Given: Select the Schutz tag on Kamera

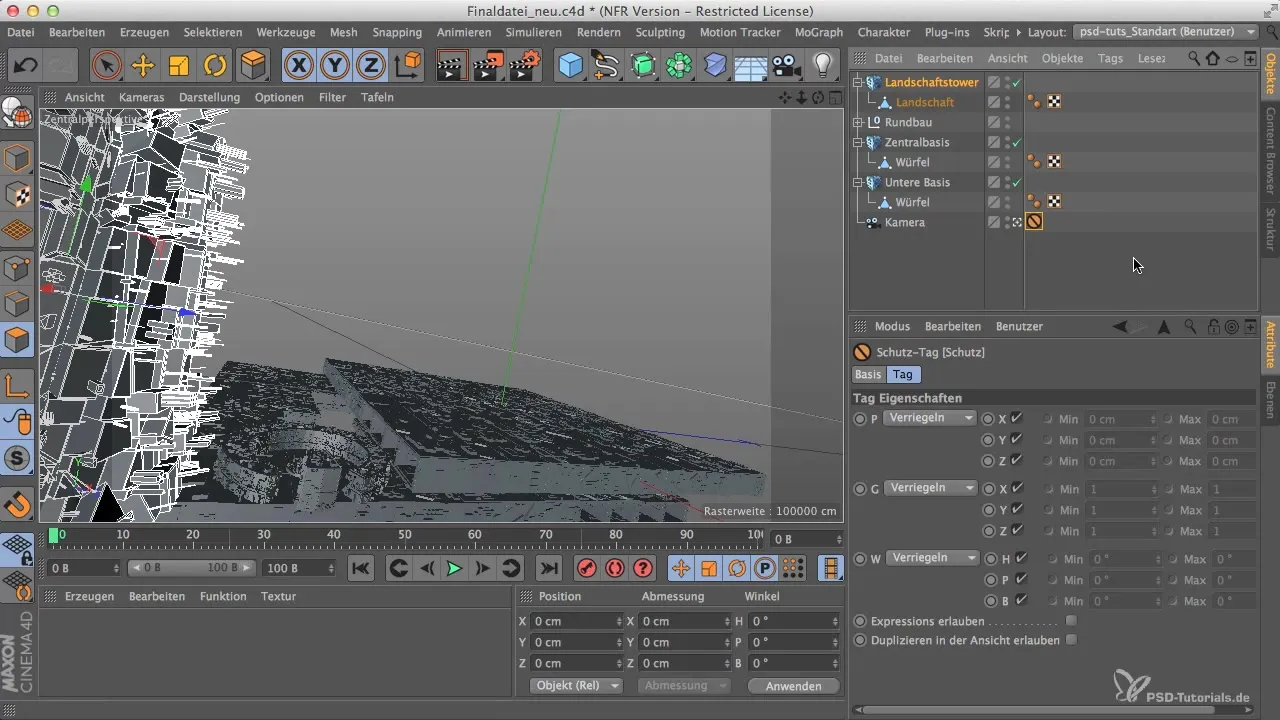Looking at the screenshot, I should [1034, 222].
